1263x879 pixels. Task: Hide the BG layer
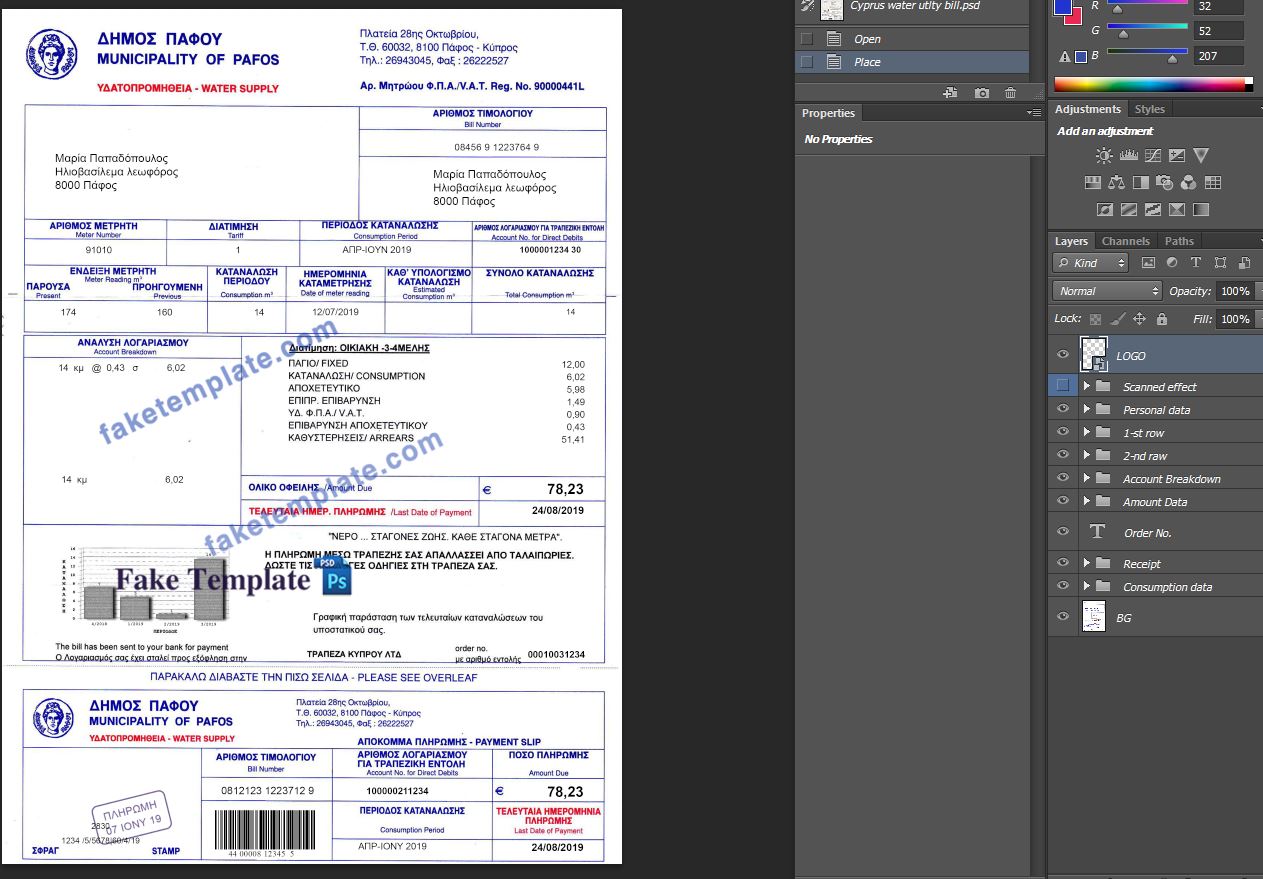point(1063,617)
